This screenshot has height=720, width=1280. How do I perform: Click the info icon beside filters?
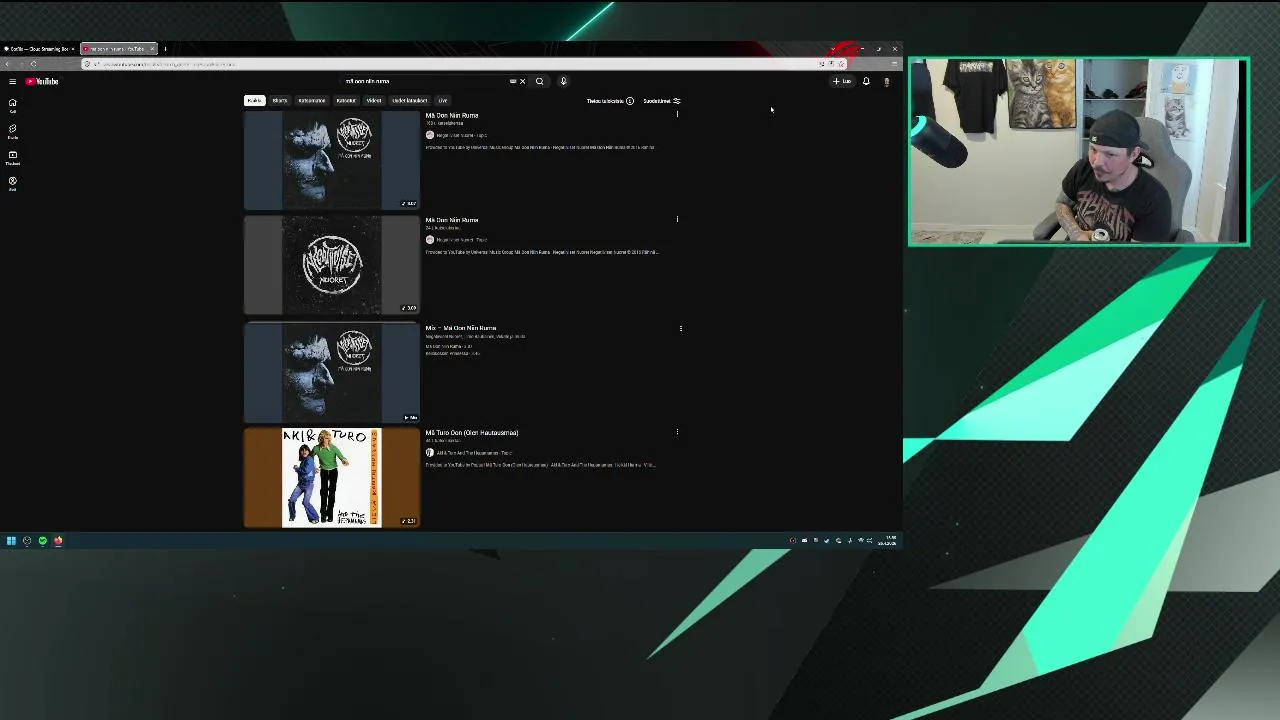629,101
